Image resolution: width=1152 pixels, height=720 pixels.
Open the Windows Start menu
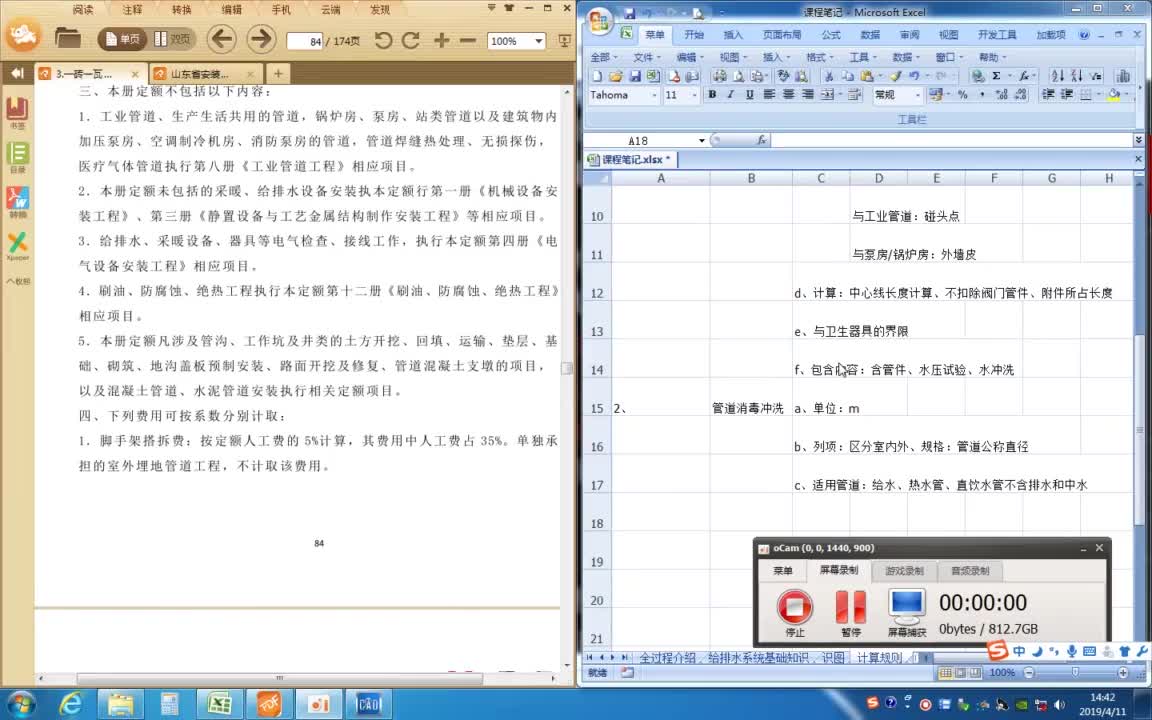tap(21, 704)
